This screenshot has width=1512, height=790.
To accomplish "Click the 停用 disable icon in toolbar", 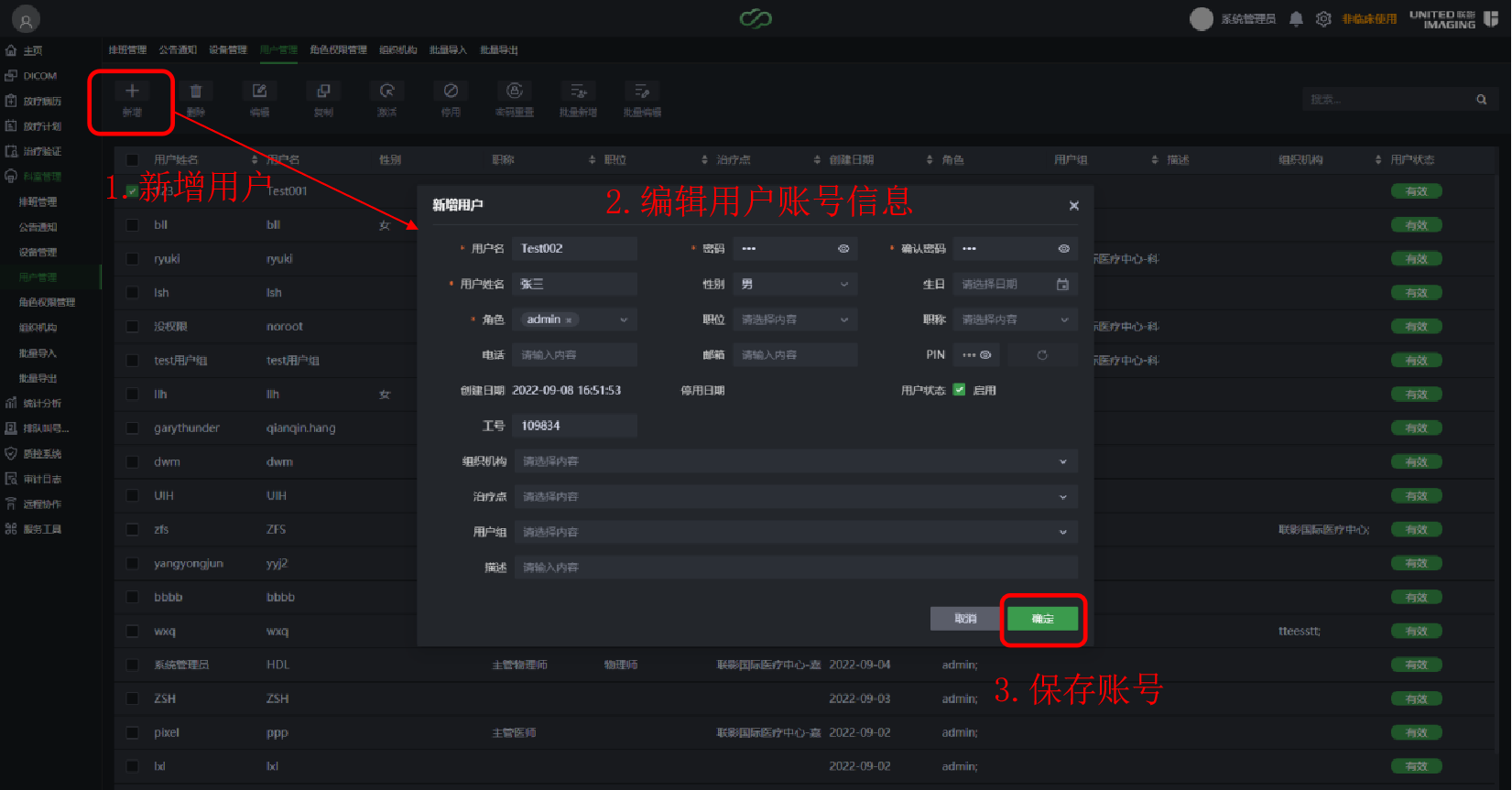I will tap(451, 92).
